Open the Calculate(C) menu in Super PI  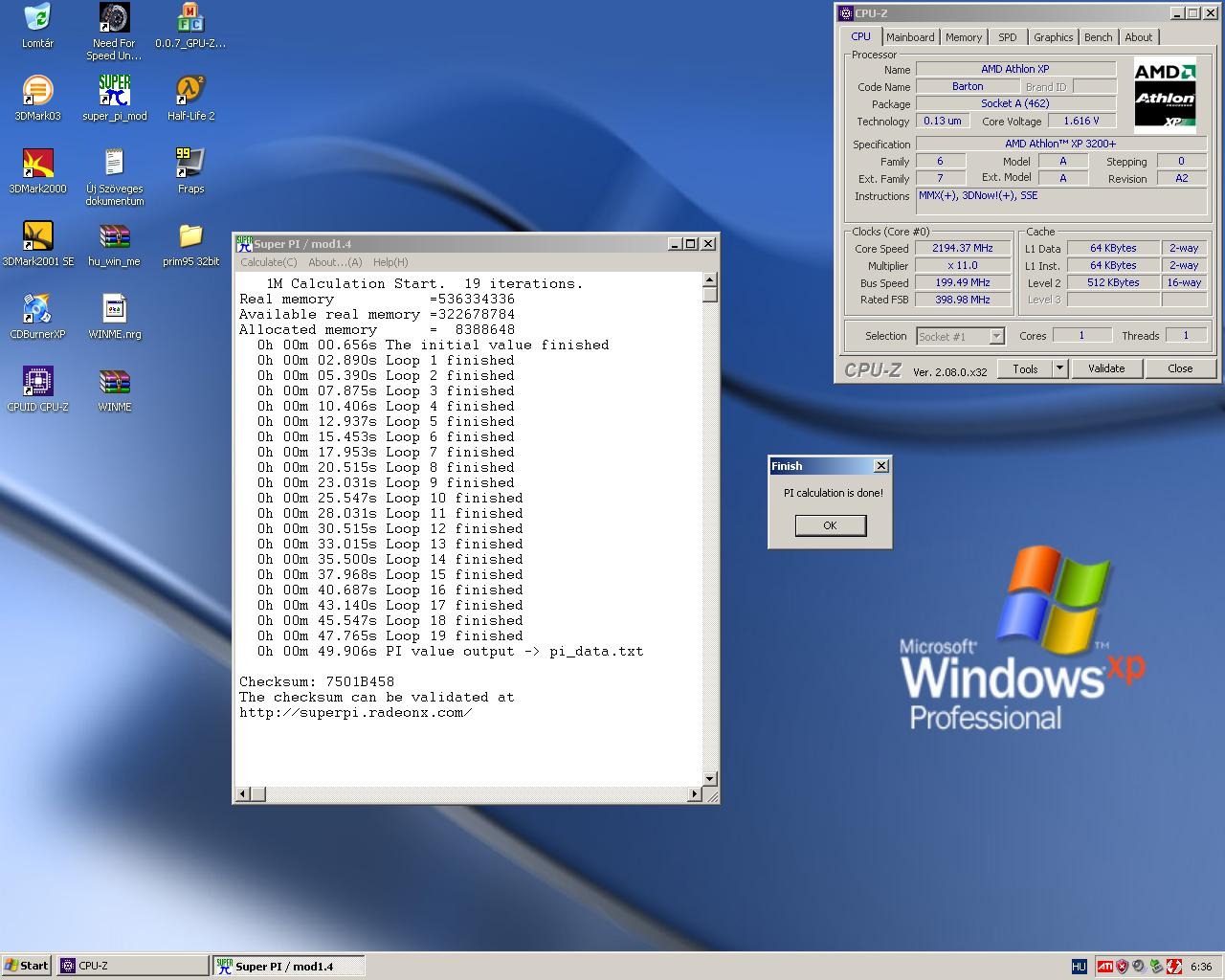(268, 262)
